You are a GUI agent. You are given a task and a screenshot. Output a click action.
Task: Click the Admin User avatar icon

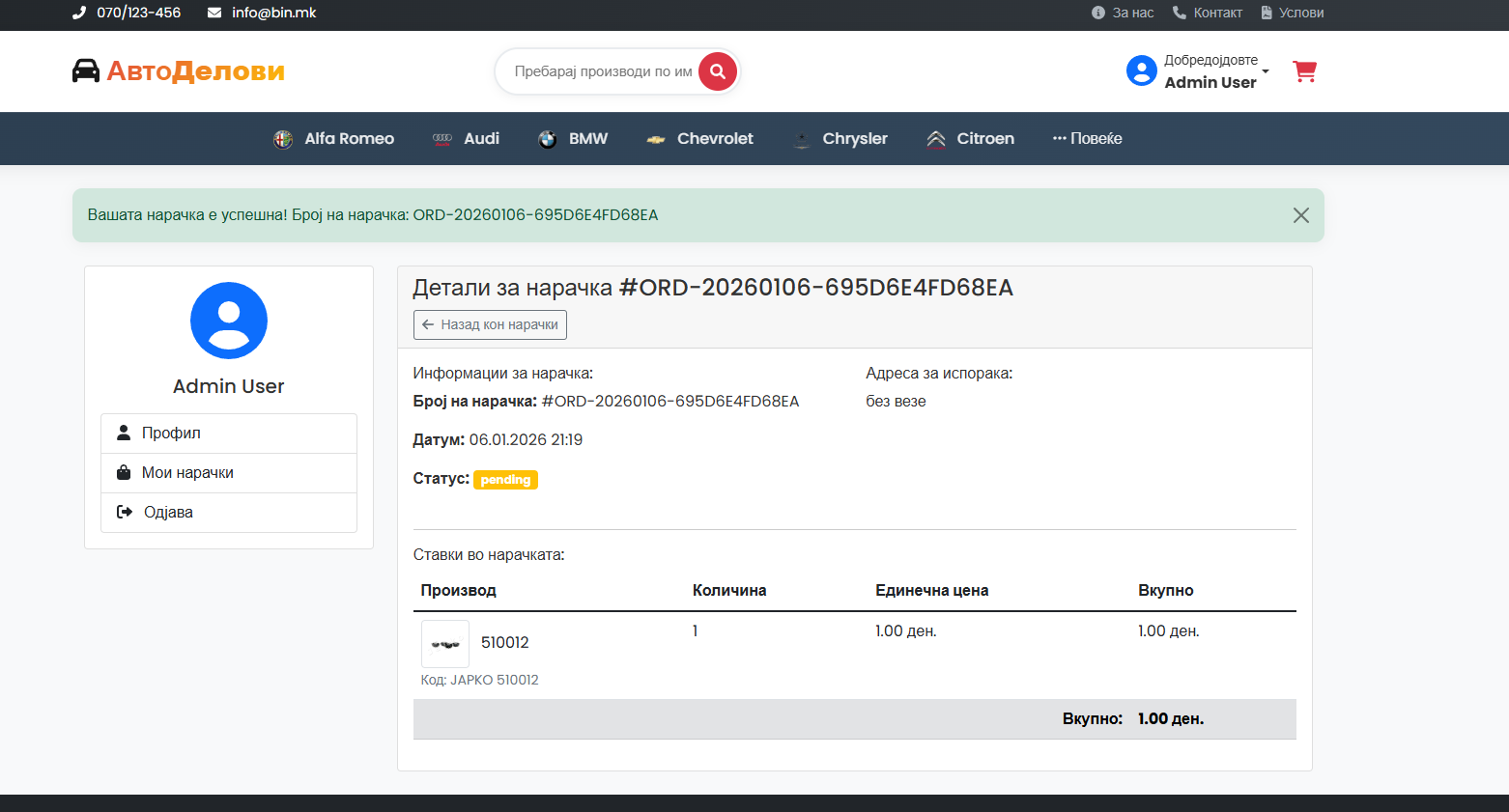[1141, 70]
